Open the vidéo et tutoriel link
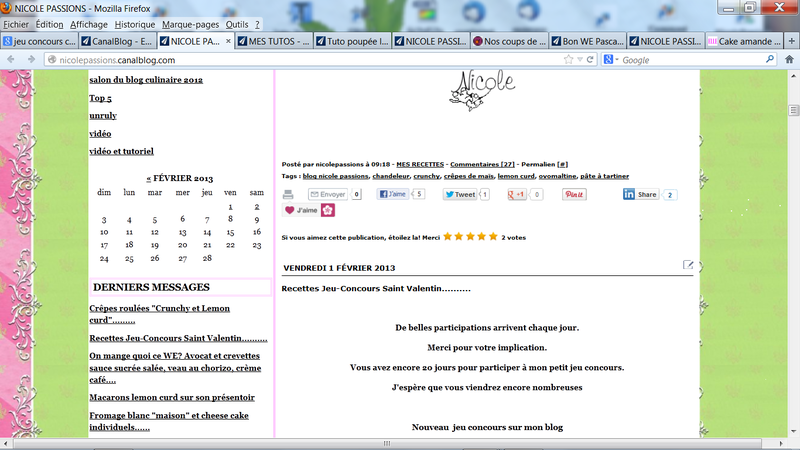This screenshot has width=800, height=450. (x=121, y=151)
